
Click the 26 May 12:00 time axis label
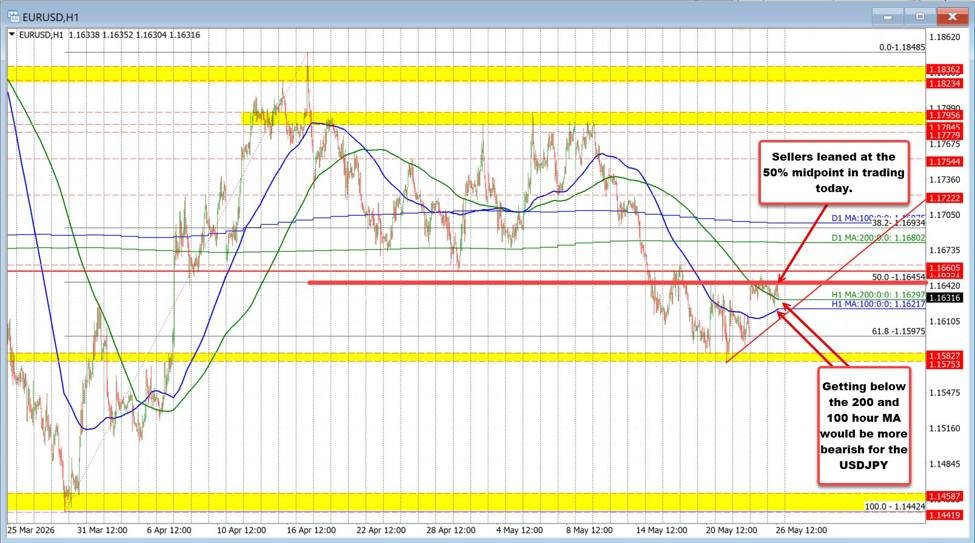pos(801,531)
